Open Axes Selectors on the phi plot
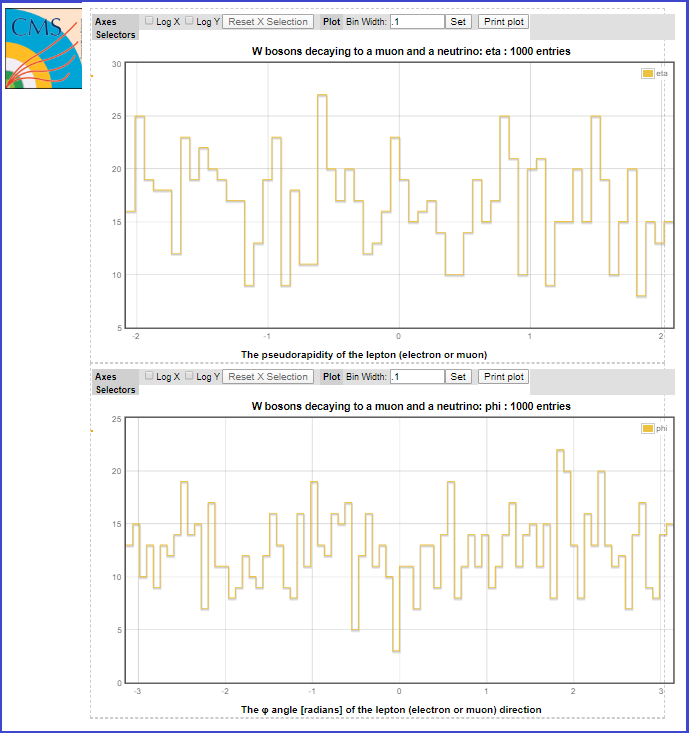This screenshot has height=733, width=689. click(115, 383)
